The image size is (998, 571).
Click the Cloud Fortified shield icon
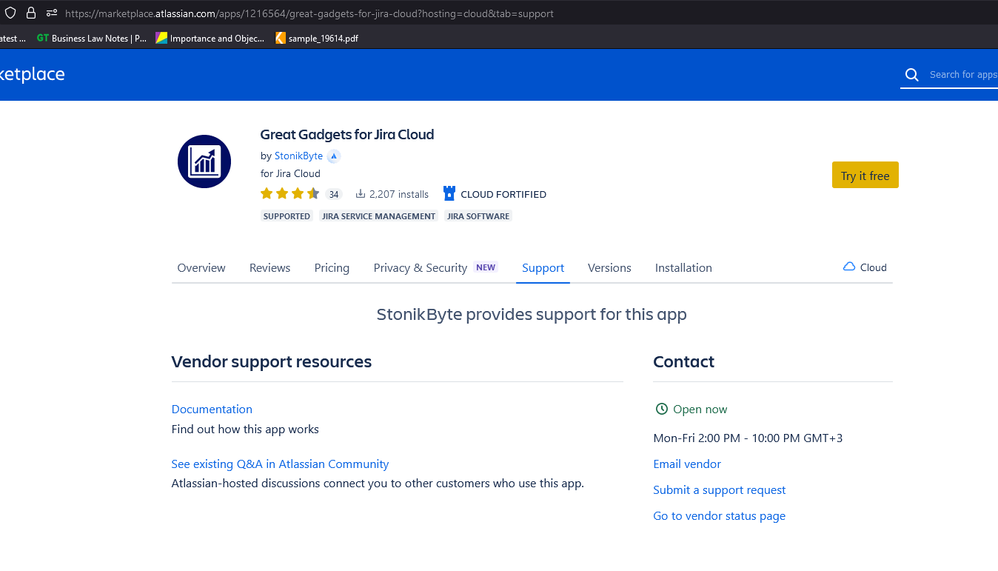click(x=449, y=194)
